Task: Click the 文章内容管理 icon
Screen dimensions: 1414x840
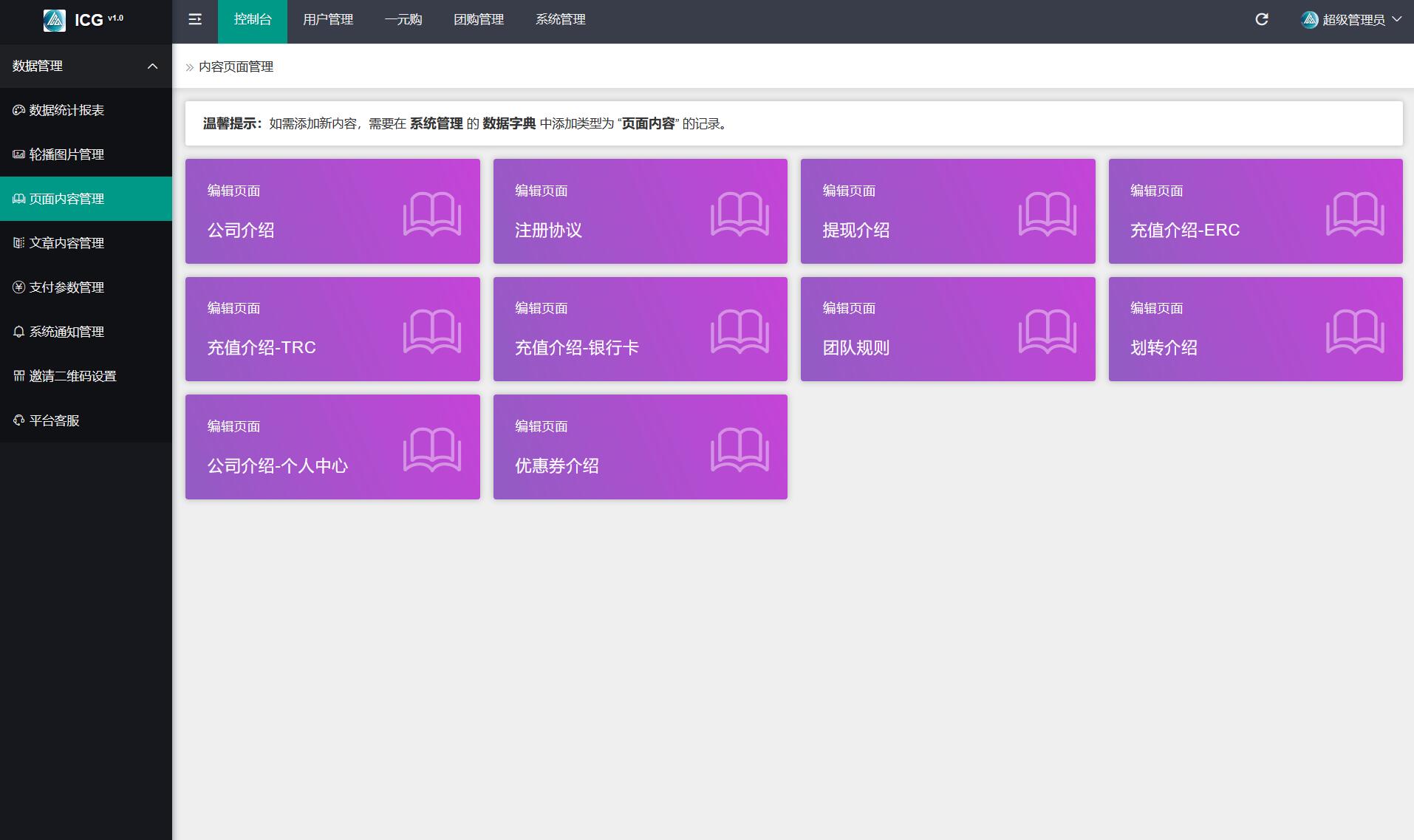Action: [x=19, y=243]
